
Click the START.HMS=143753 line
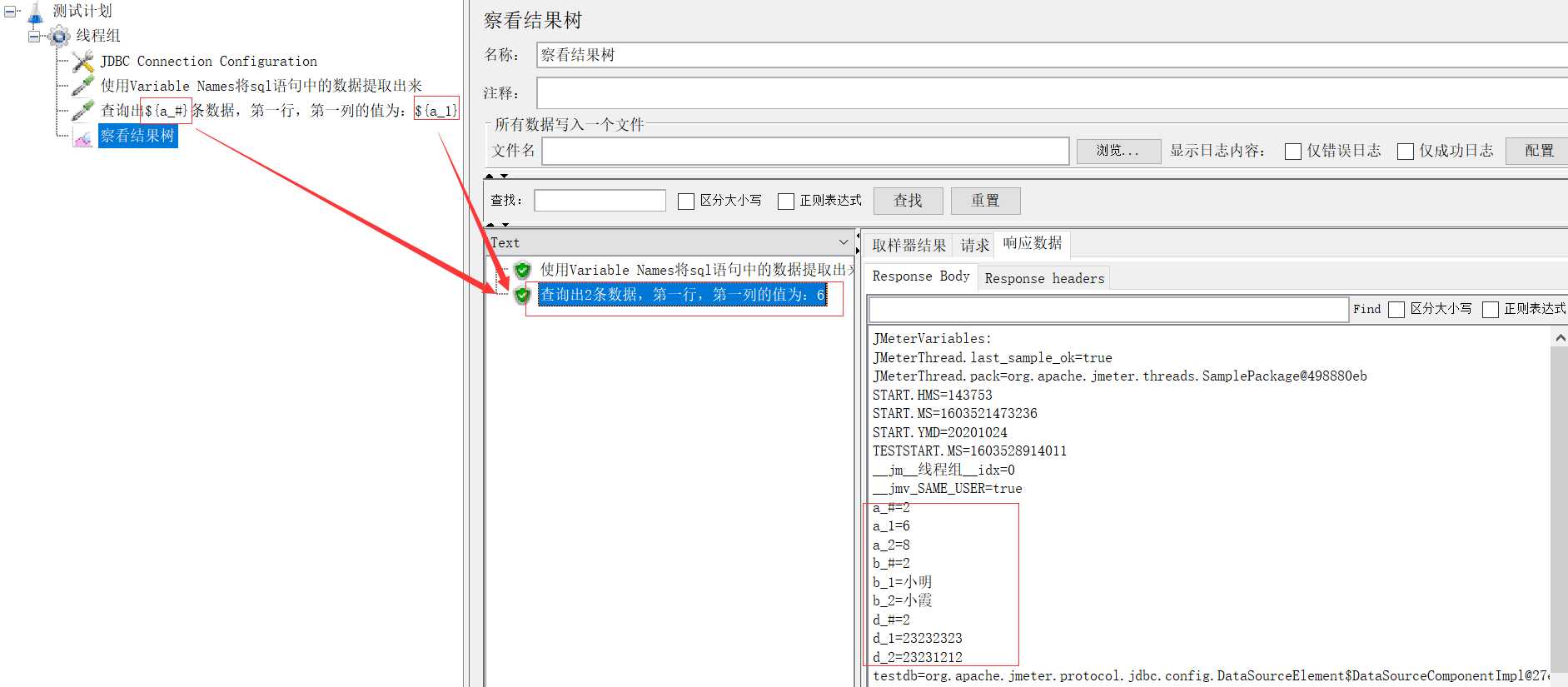(x=933, y=395)
